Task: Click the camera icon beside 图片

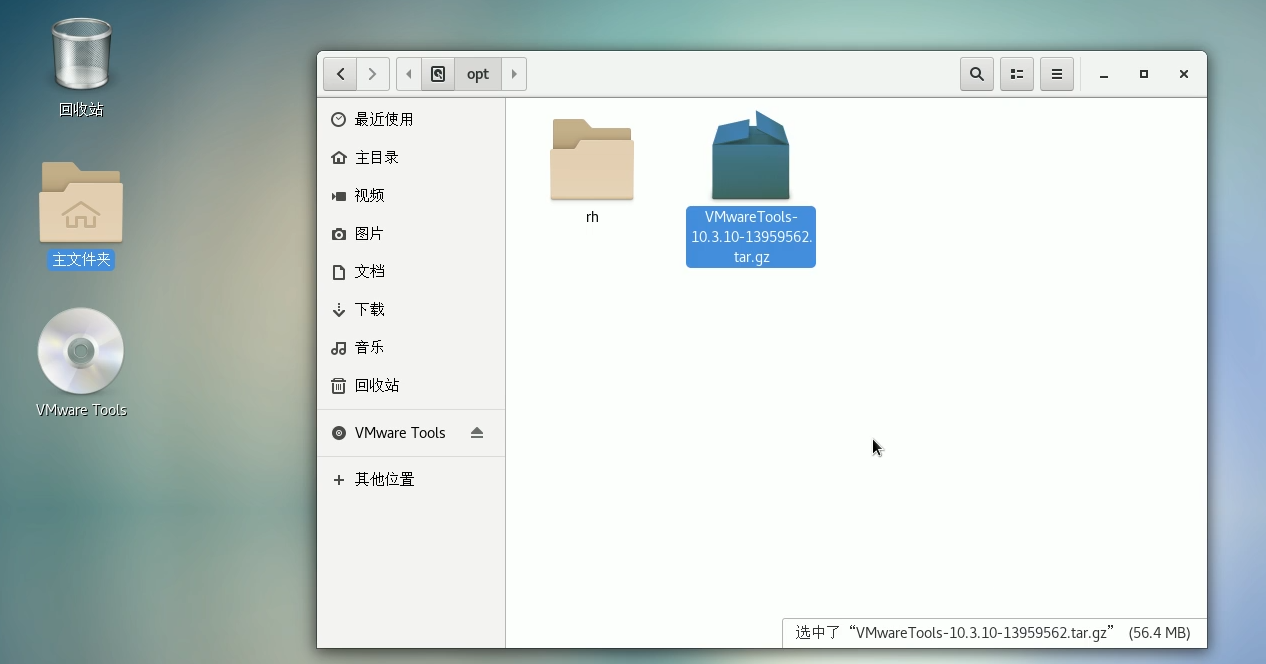Action: (338, 233)
